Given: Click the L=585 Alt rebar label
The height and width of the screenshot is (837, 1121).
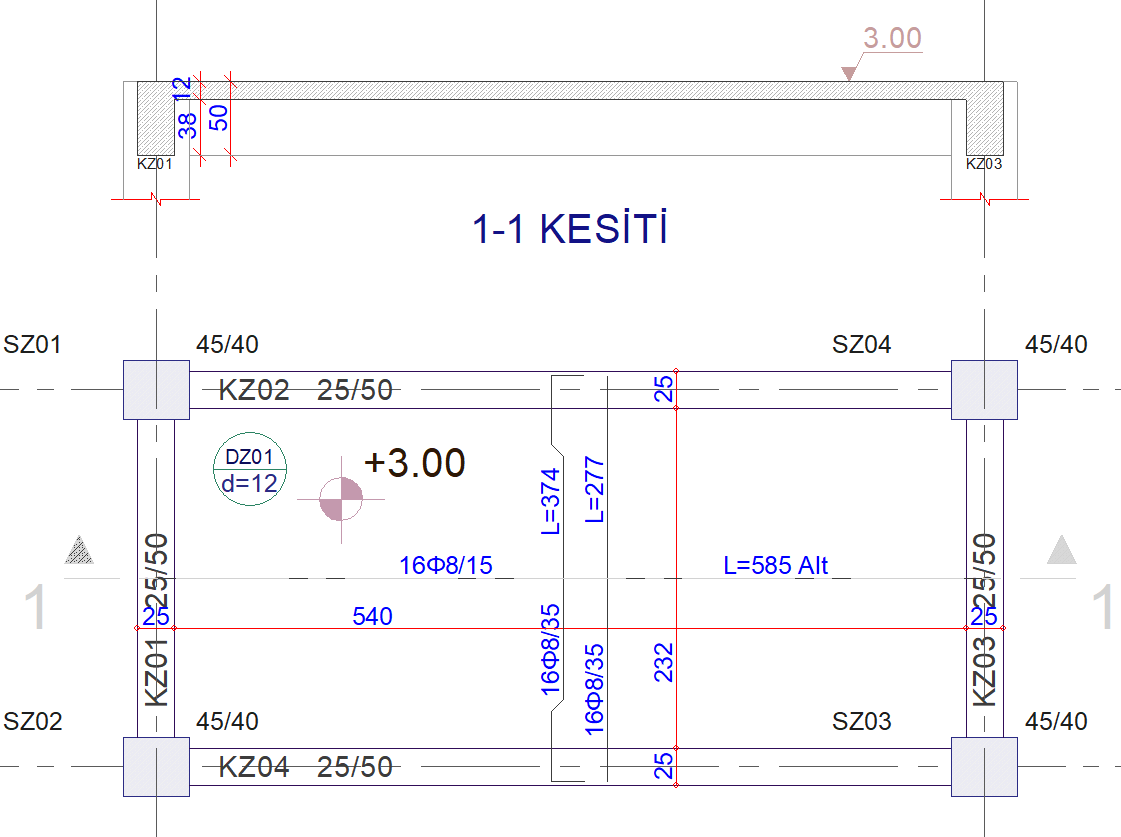Looking at the screenshot, I should (x=775, y=566).
